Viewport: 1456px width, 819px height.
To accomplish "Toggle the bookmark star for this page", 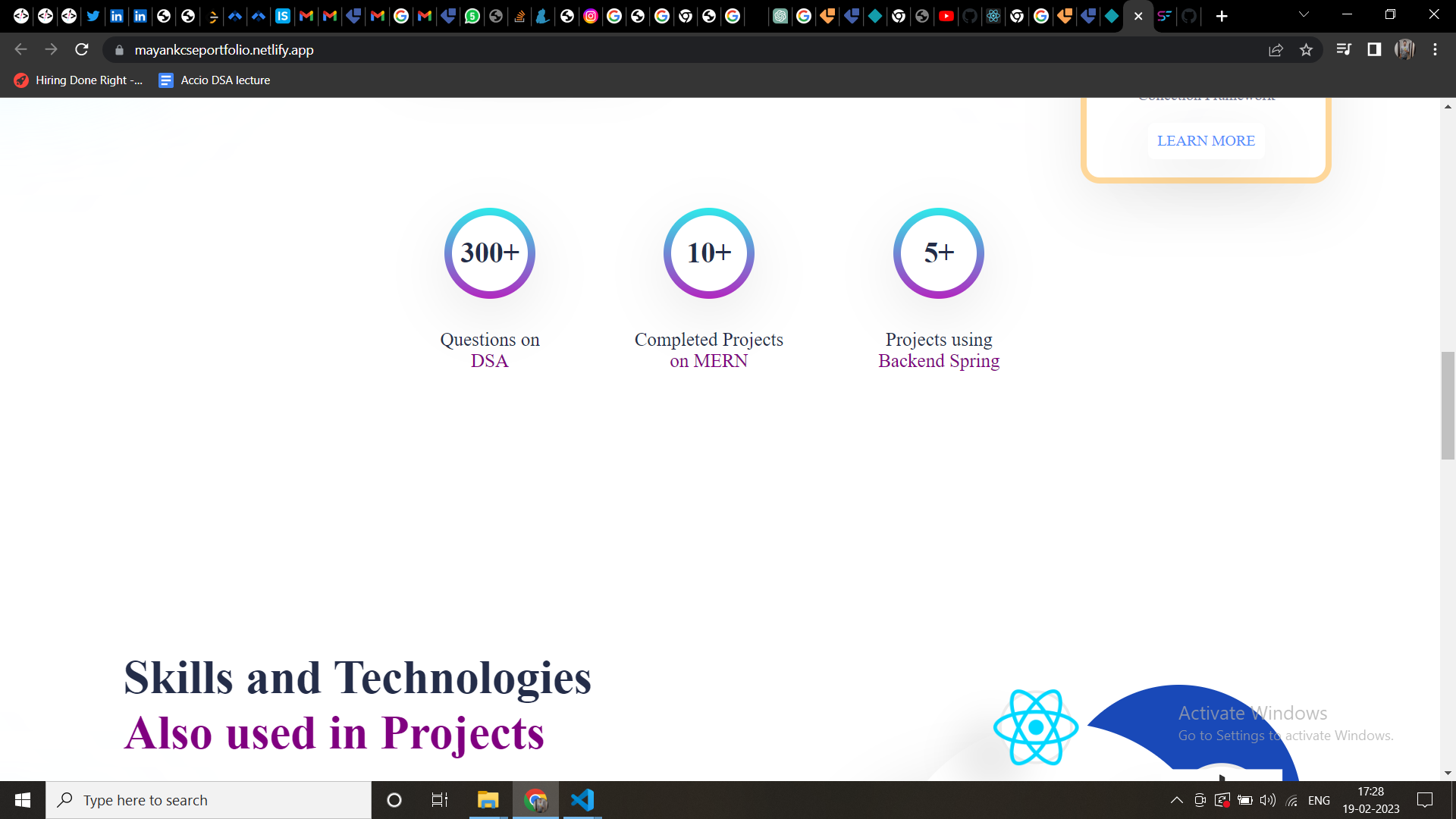I will 1306,49.
